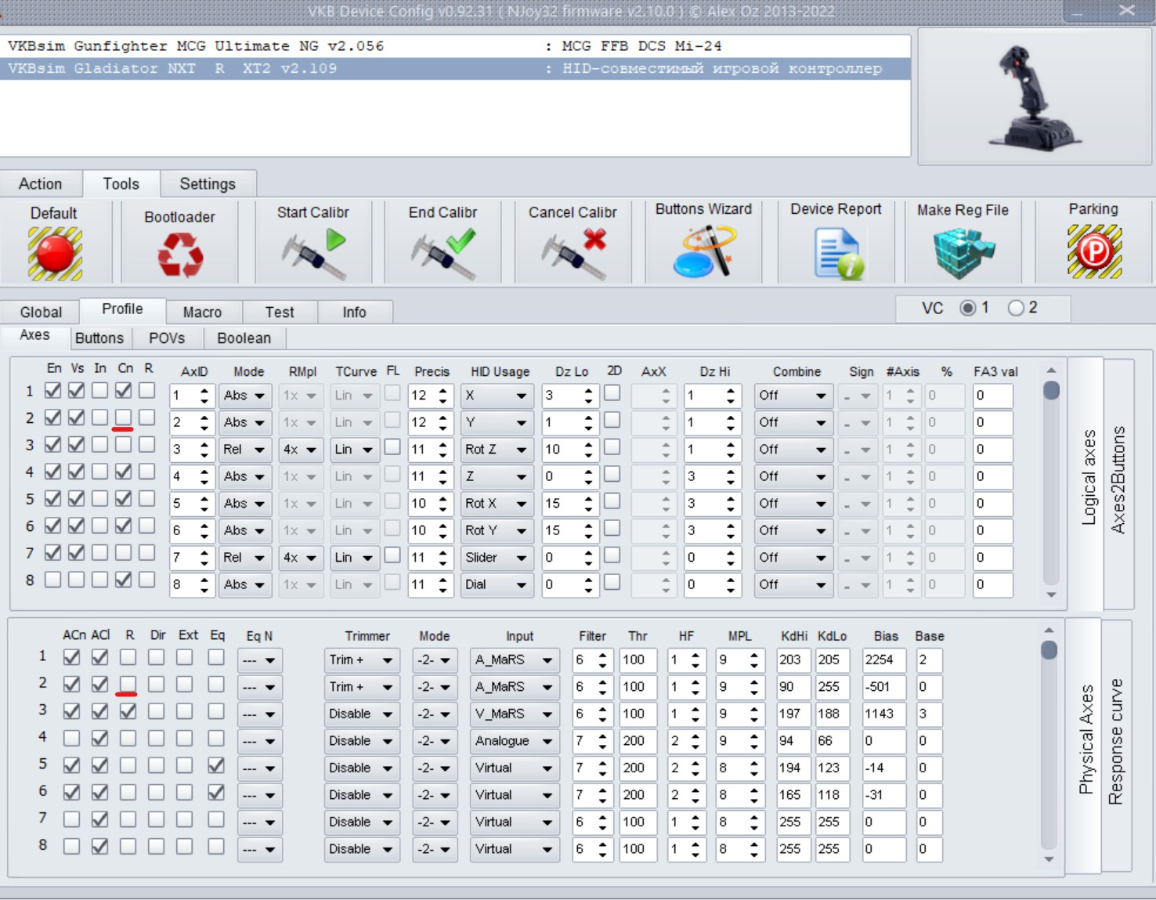Select VC radio option 1
Image resolution: width=1156 pixels, height=900 pixels.
coord(967,308)
